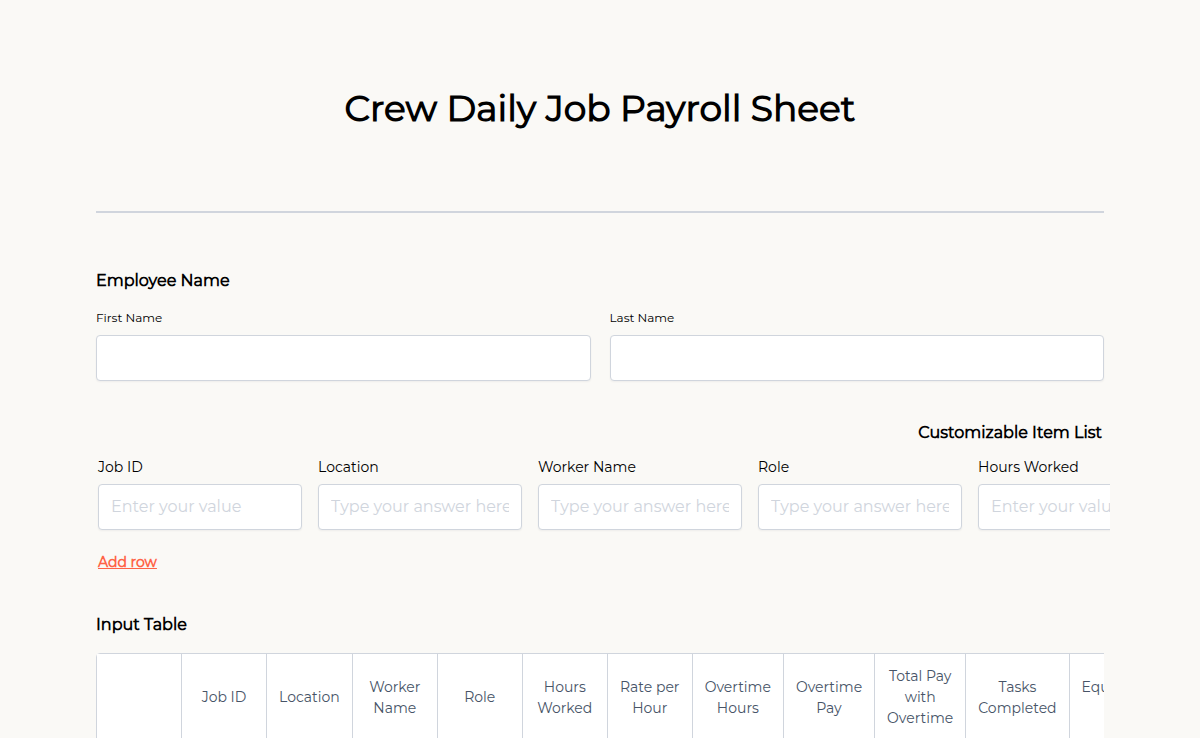Click the Crew Daily Job Payroll Sheet title

pyautogui.click(x=599, y=108)
